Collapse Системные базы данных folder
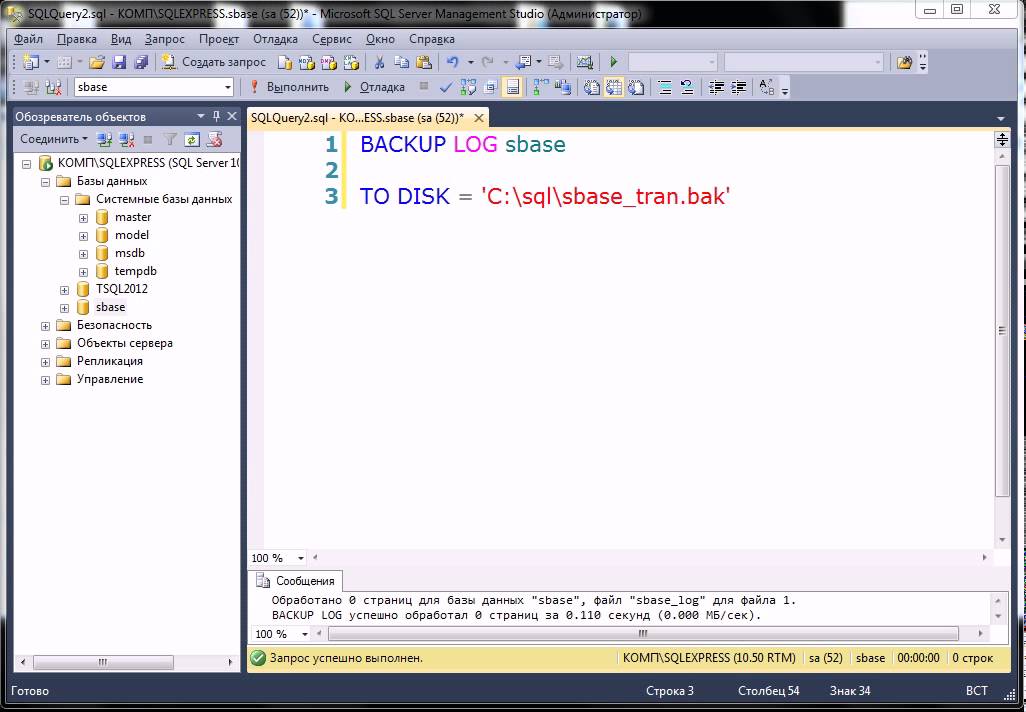1026x712 pixels. [x=64, y=200]
